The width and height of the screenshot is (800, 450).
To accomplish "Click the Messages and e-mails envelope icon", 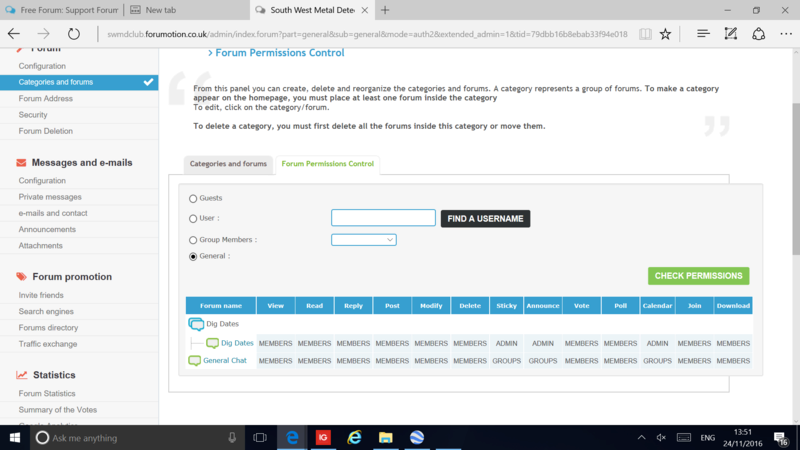I will point(21,163).
